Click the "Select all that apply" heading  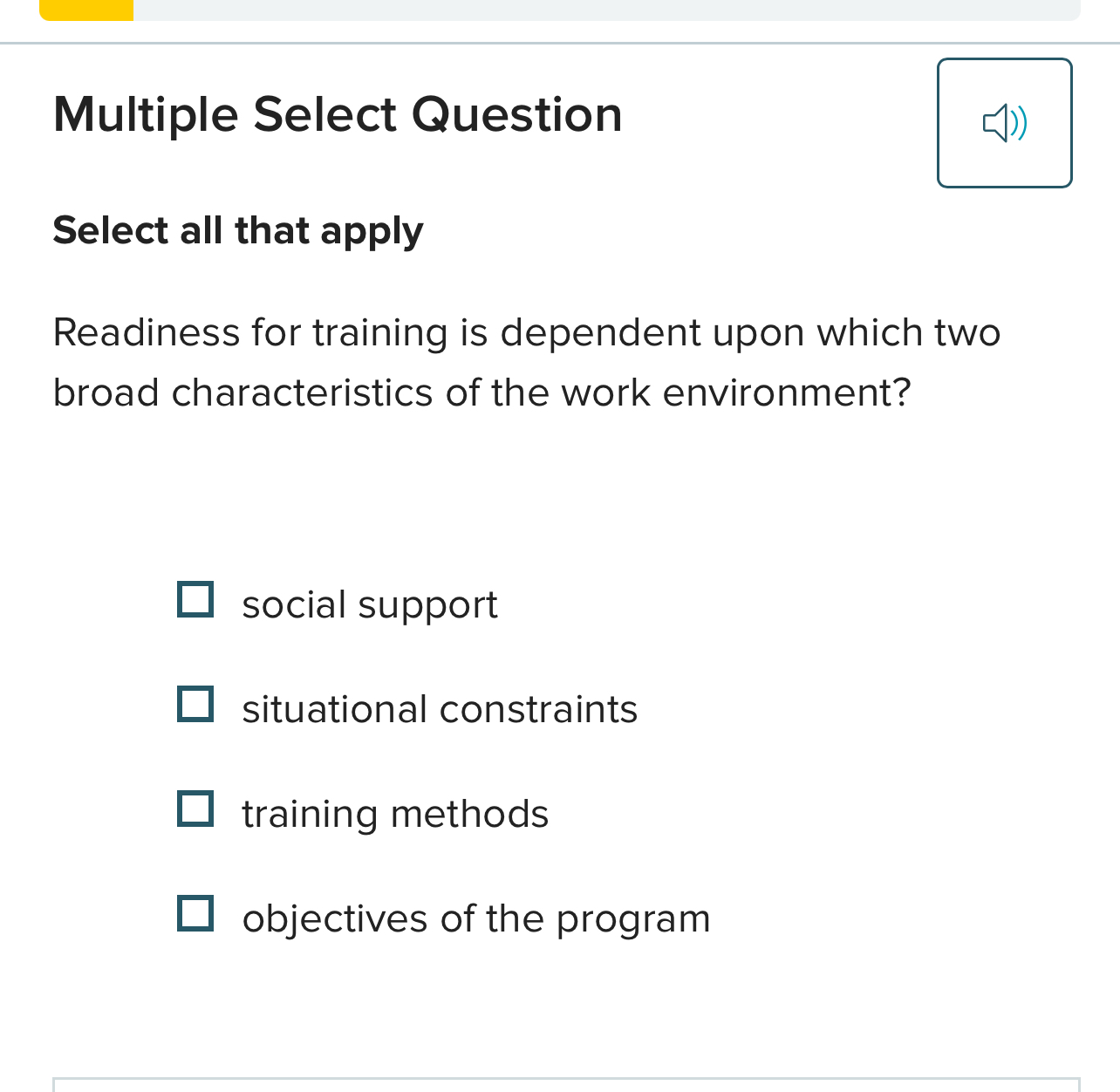click(x=237, y=231)
